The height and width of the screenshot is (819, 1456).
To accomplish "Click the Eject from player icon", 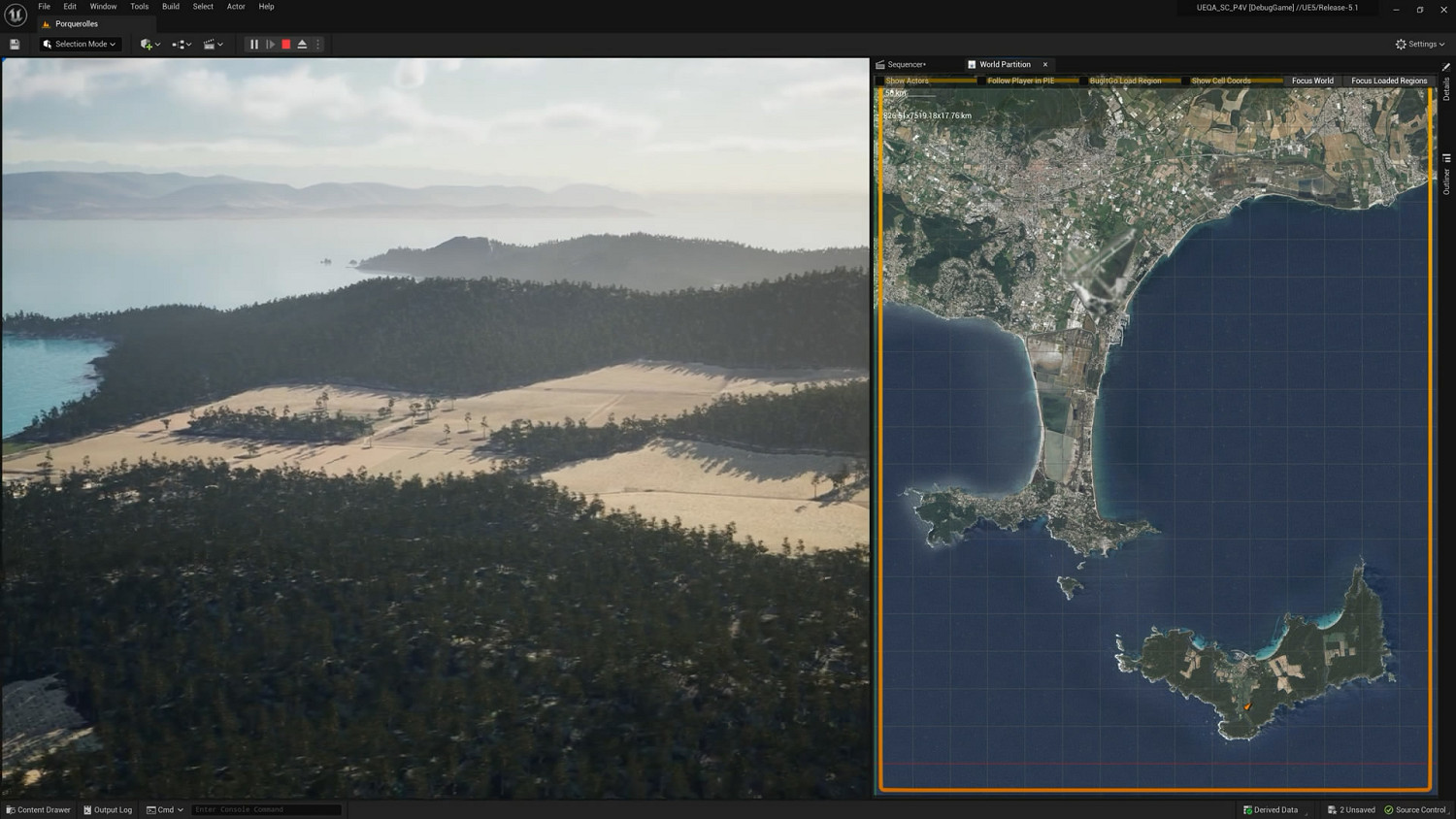I will 302,45.
